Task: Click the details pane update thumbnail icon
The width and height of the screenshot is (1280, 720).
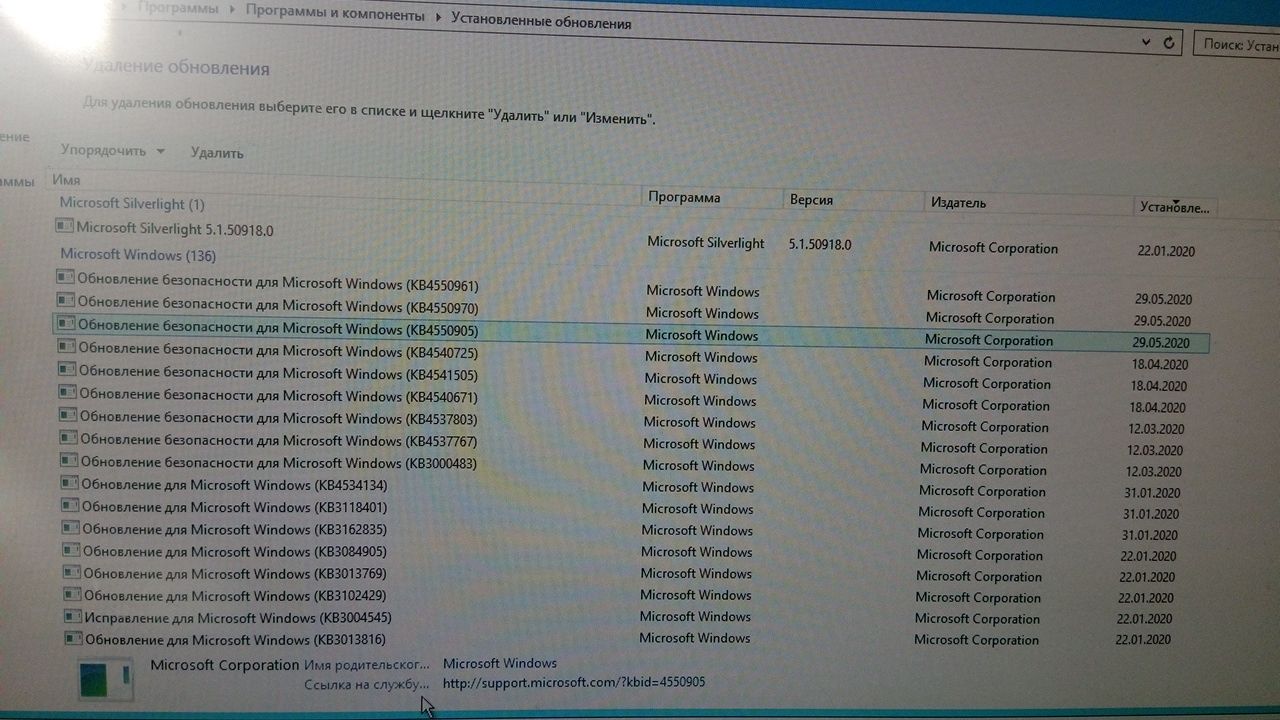Action: (x=107, y=679)
